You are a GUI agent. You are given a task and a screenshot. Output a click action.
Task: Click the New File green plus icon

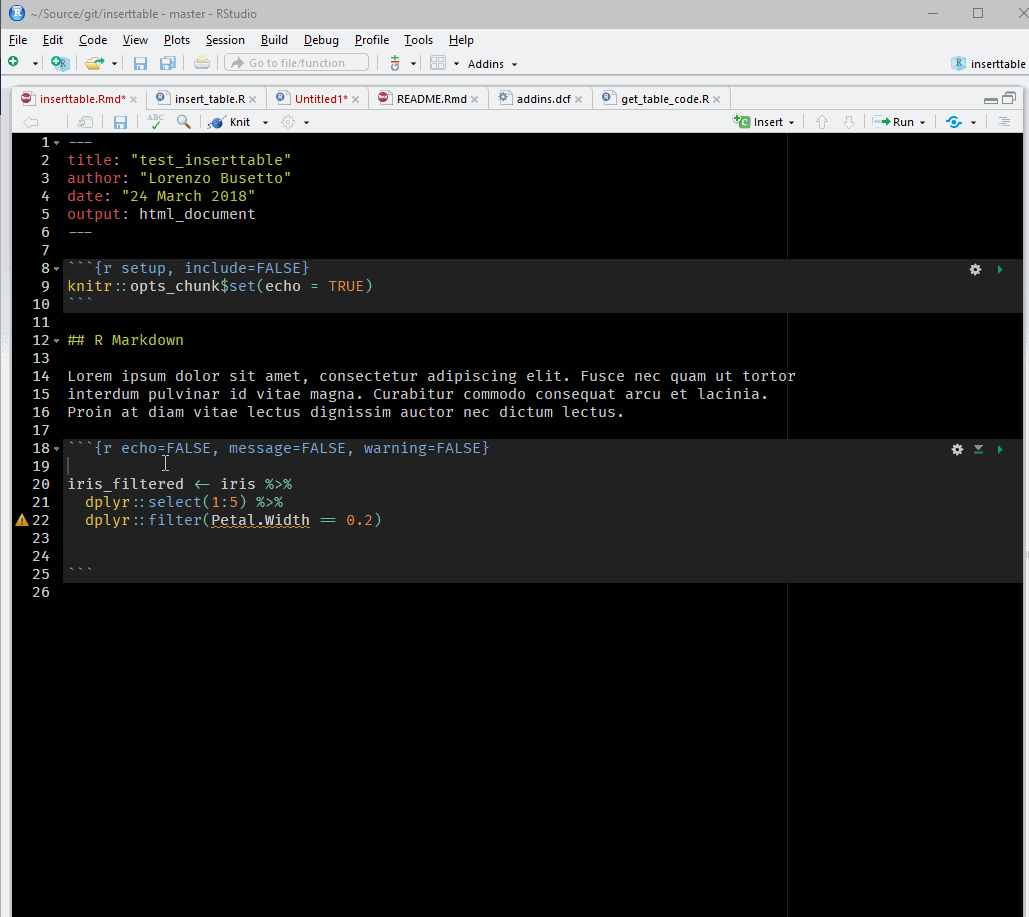pos(13,62)
